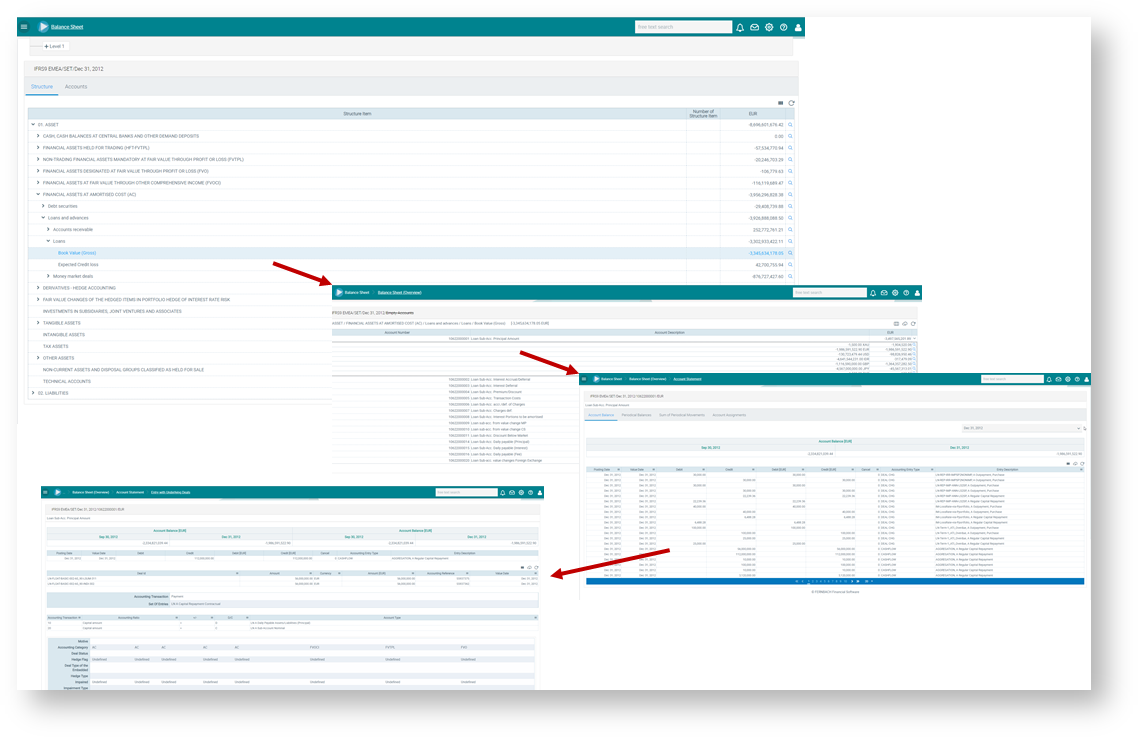1139x738 pixels.
Task: Open the user profile icon in main header
Action: pyautogui.click(x=798, y=27)
